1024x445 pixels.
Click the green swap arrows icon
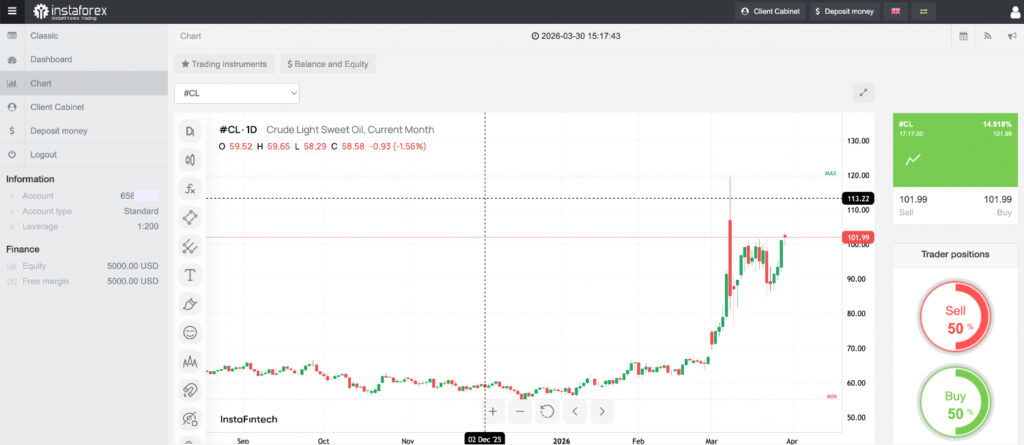point(924,11)
